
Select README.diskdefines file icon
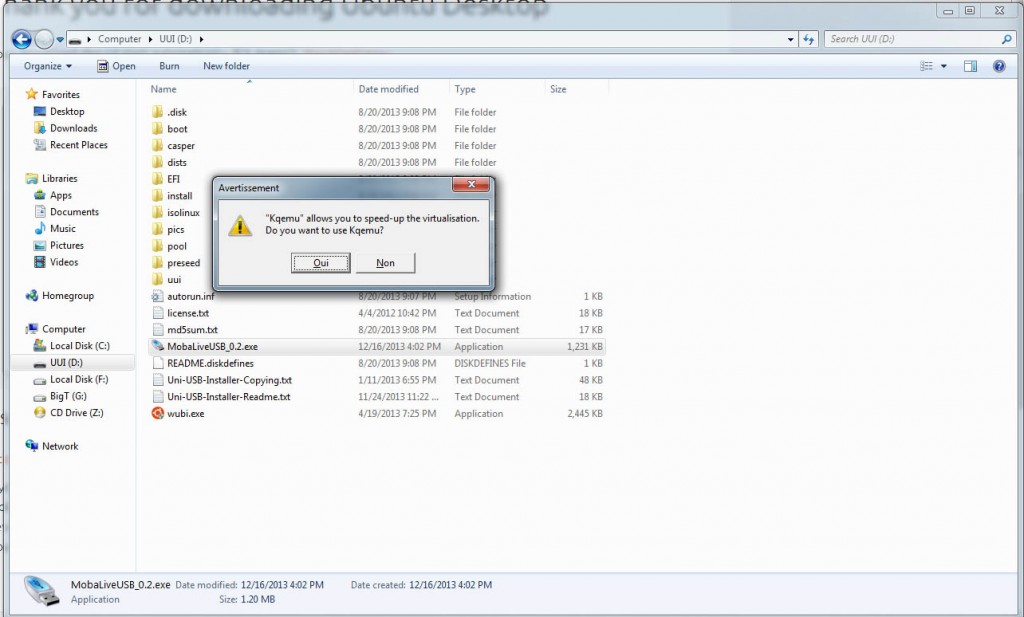pos(157,363)
